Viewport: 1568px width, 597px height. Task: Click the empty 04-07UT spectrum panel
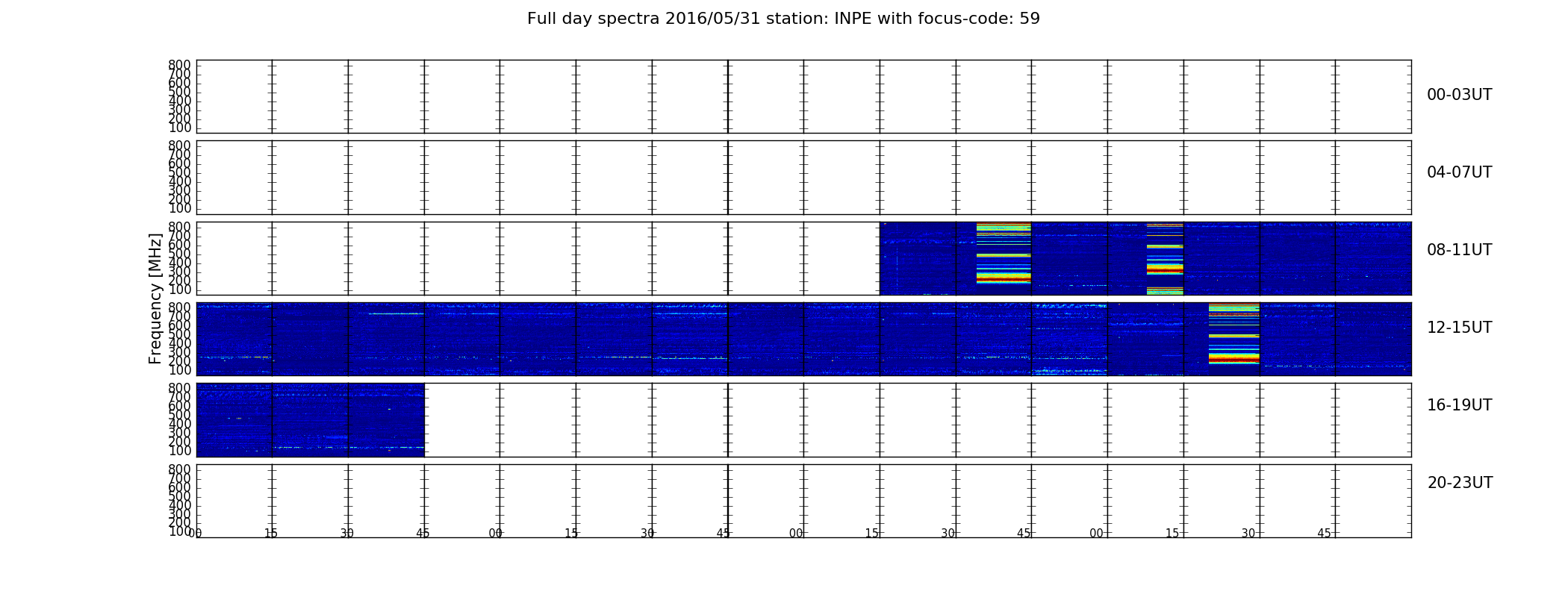[803, 178]
